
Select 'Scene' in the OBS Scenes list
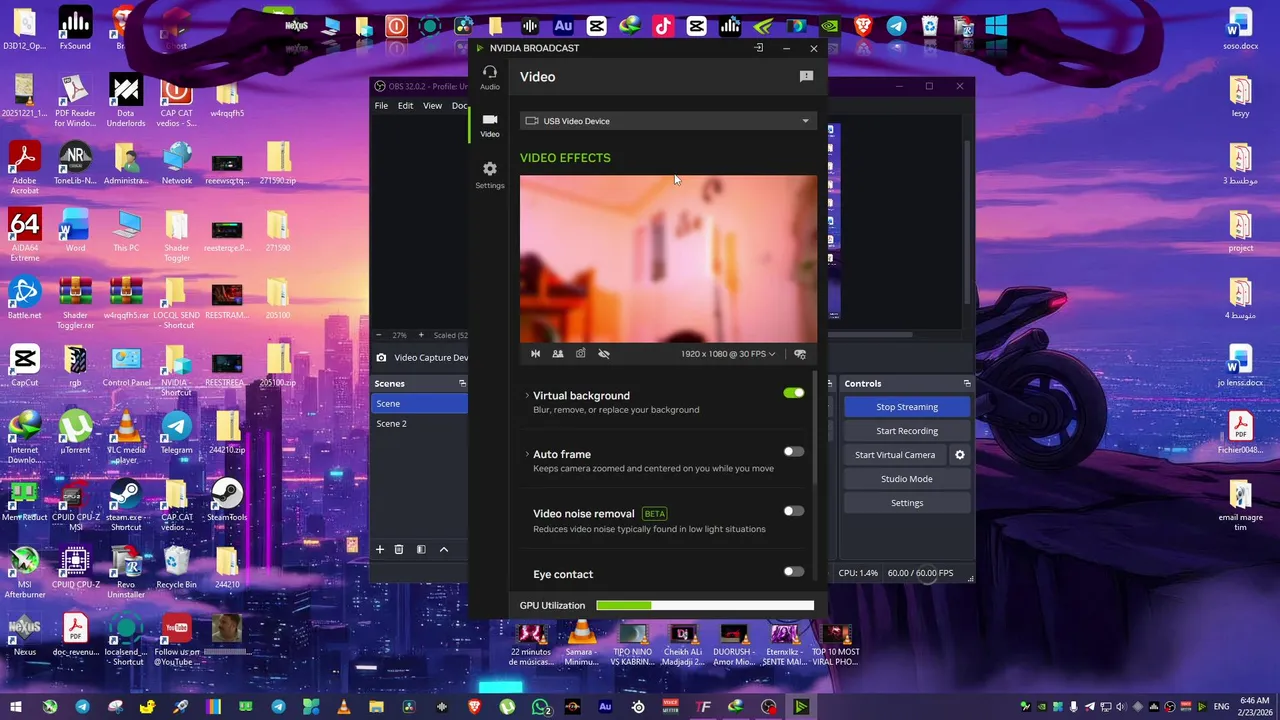(419, 403)
